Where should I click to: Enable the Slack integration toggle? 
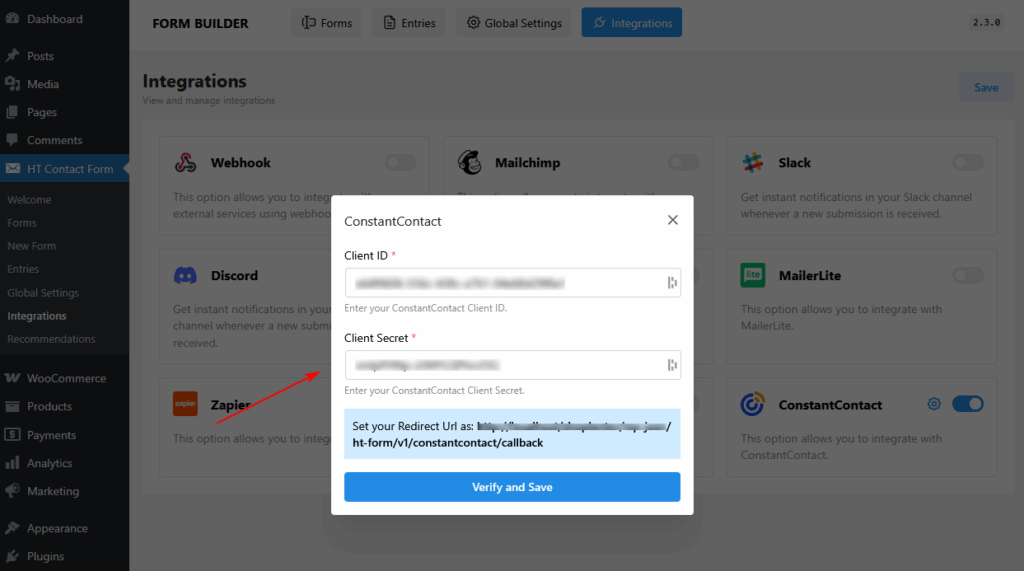pos(967,163)
